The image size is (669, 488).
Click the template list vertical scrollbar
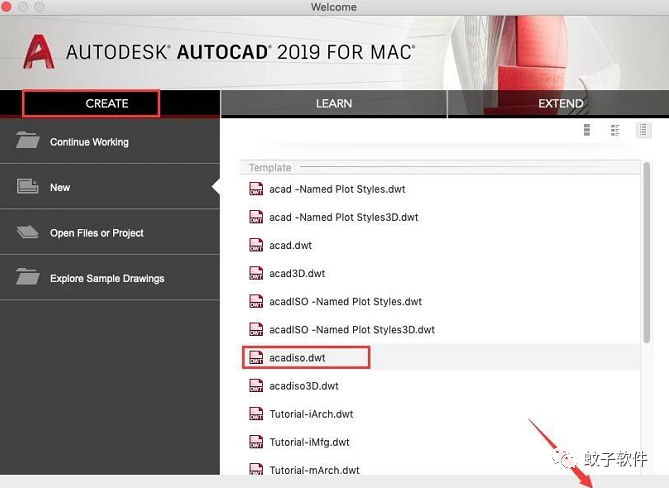(x=647, y=253)
